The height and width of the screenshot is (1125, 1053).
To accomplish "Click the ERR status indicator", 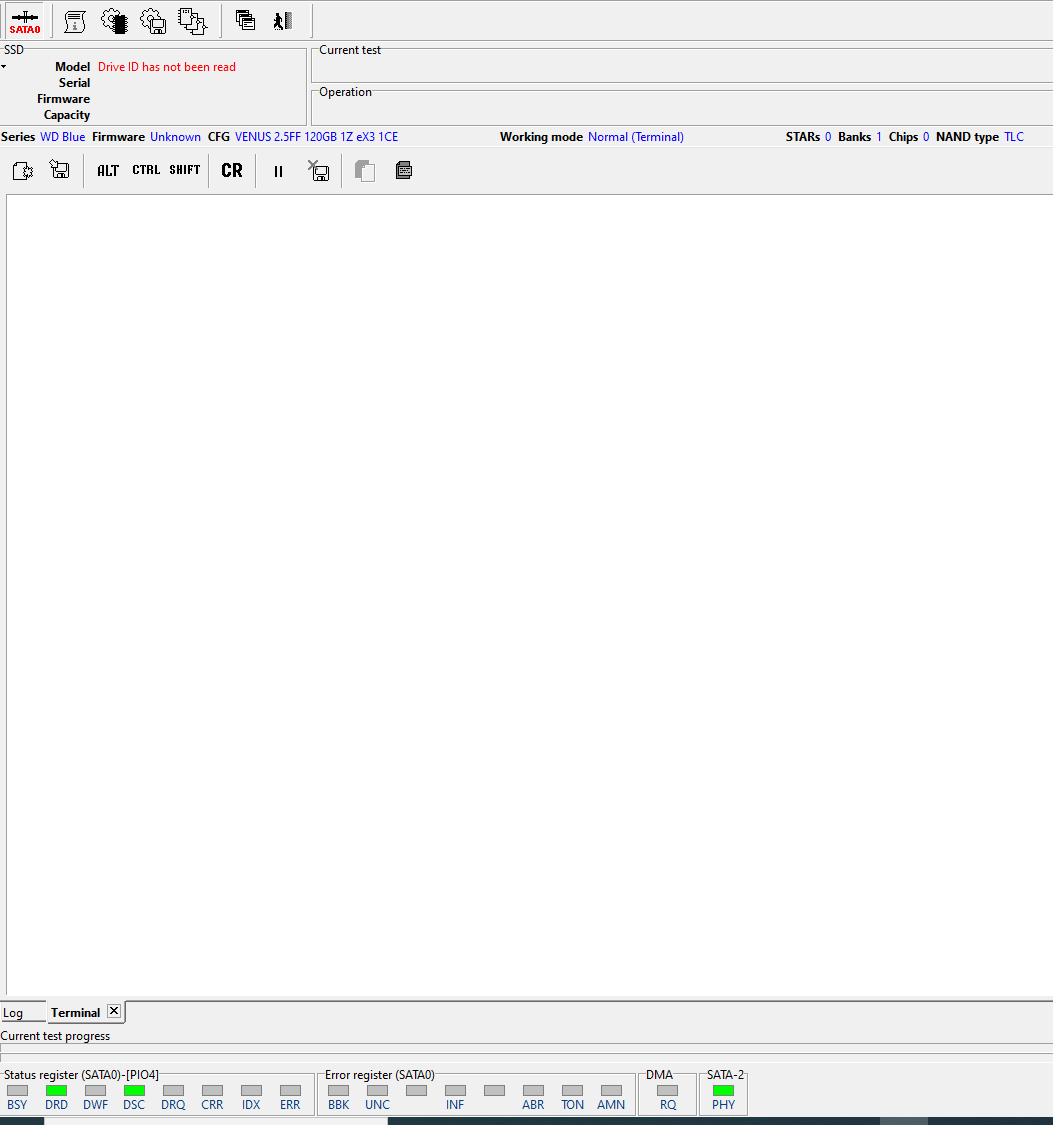I will [x=291, y=1091].
